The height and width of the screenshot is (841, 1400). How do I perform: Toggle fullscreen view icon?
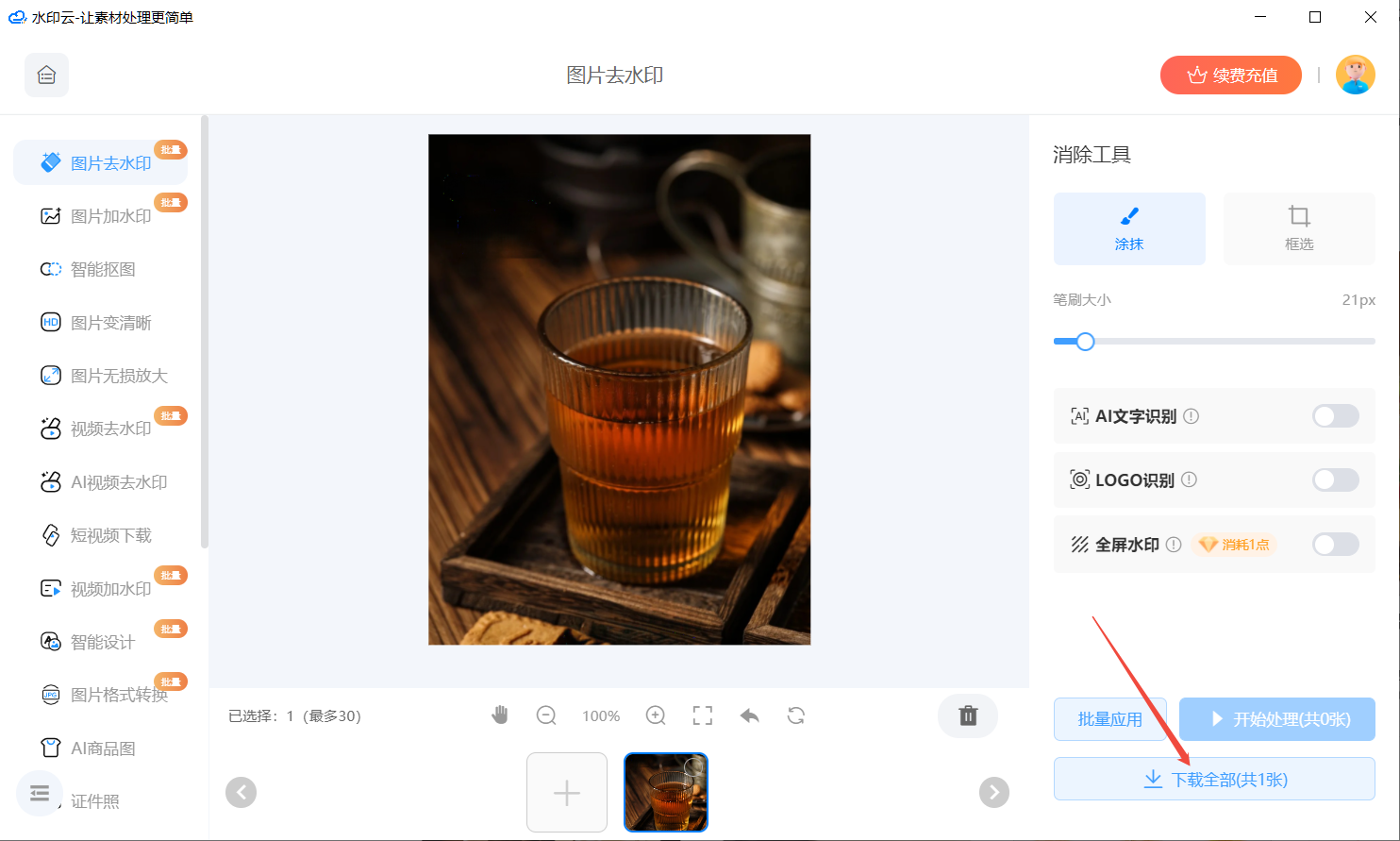pos(703,715)
